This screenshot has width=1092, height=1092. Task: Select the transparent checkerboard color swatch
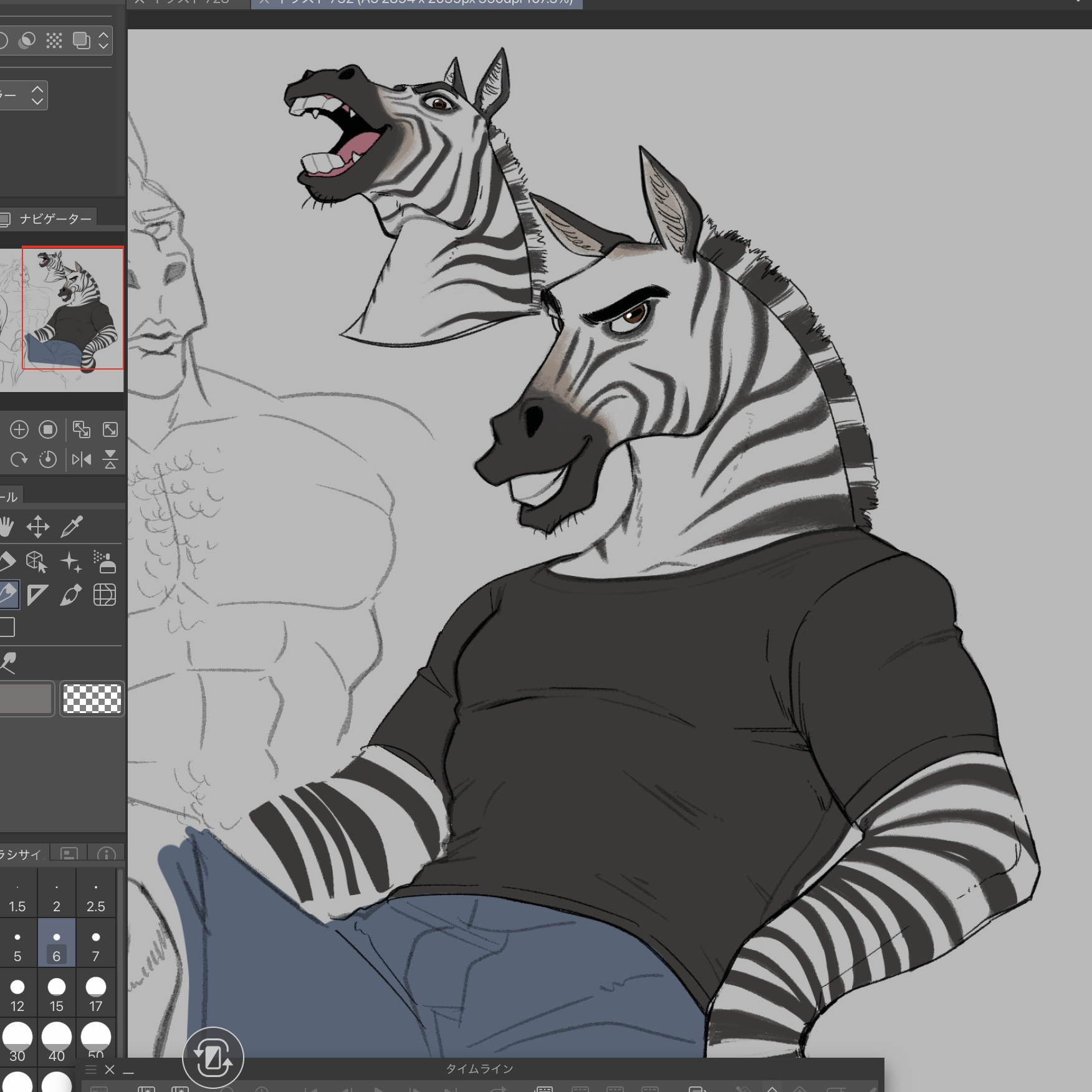(x=92, y=698)
